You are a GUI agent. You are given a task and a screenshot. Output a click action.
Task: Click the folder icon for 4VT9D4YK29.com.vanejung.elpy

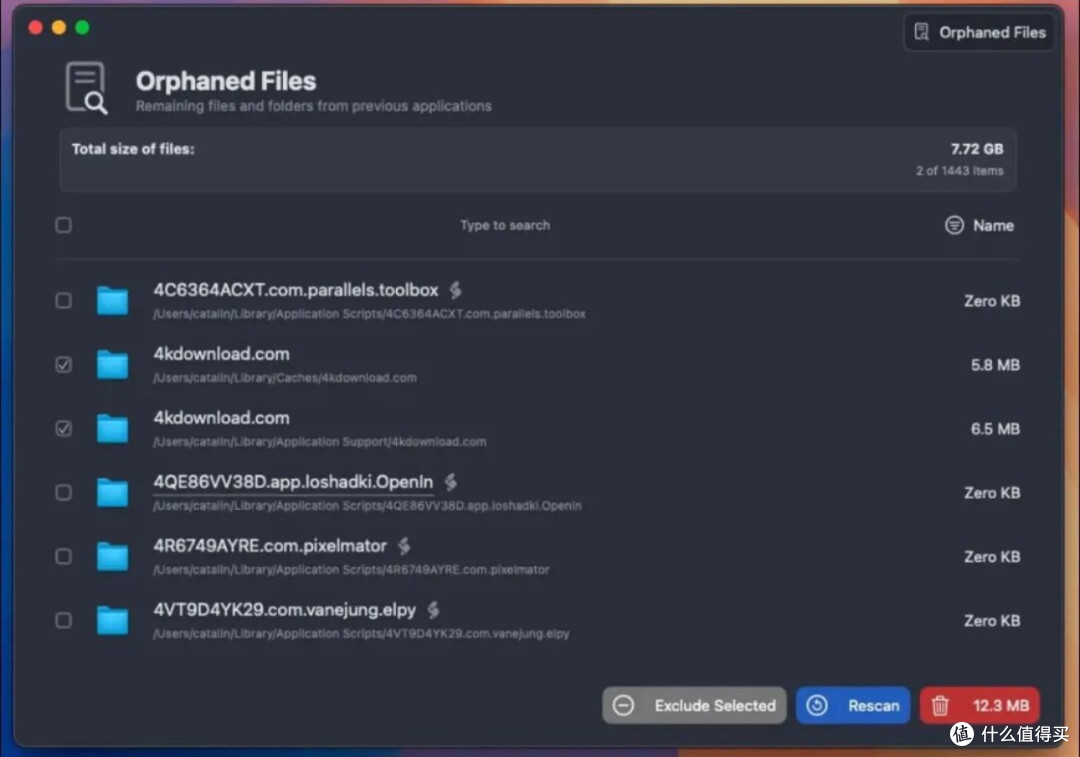click(112, 621)
